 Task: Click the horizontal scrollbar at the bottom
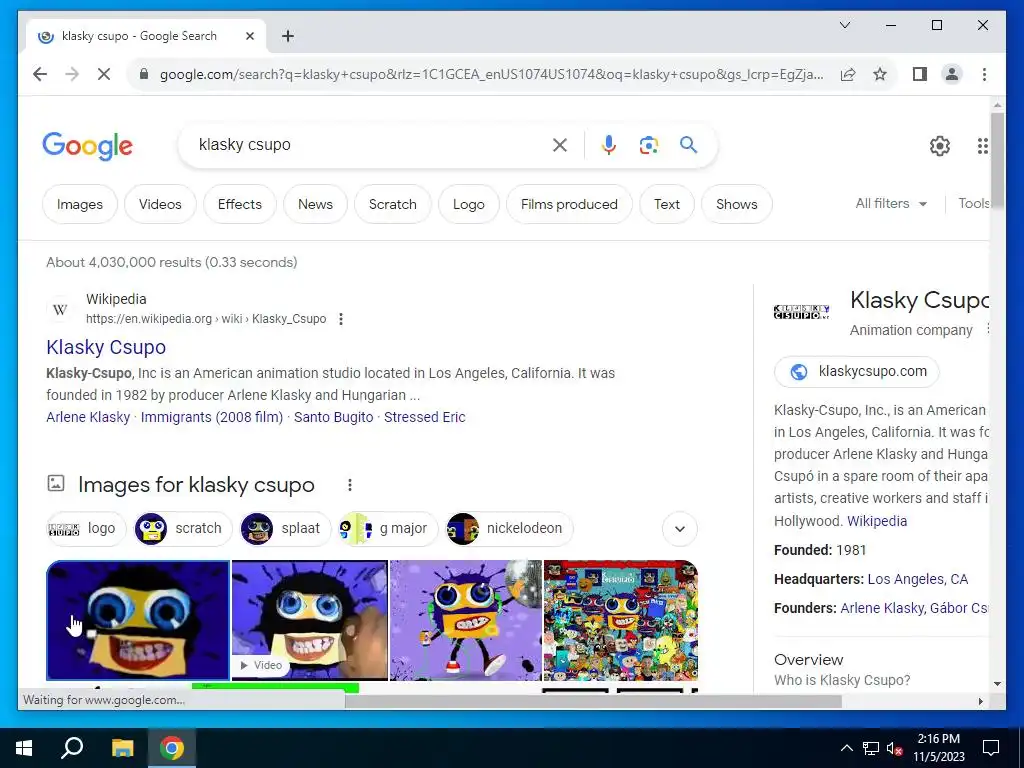pyautogui.click(x=593, y=701)
